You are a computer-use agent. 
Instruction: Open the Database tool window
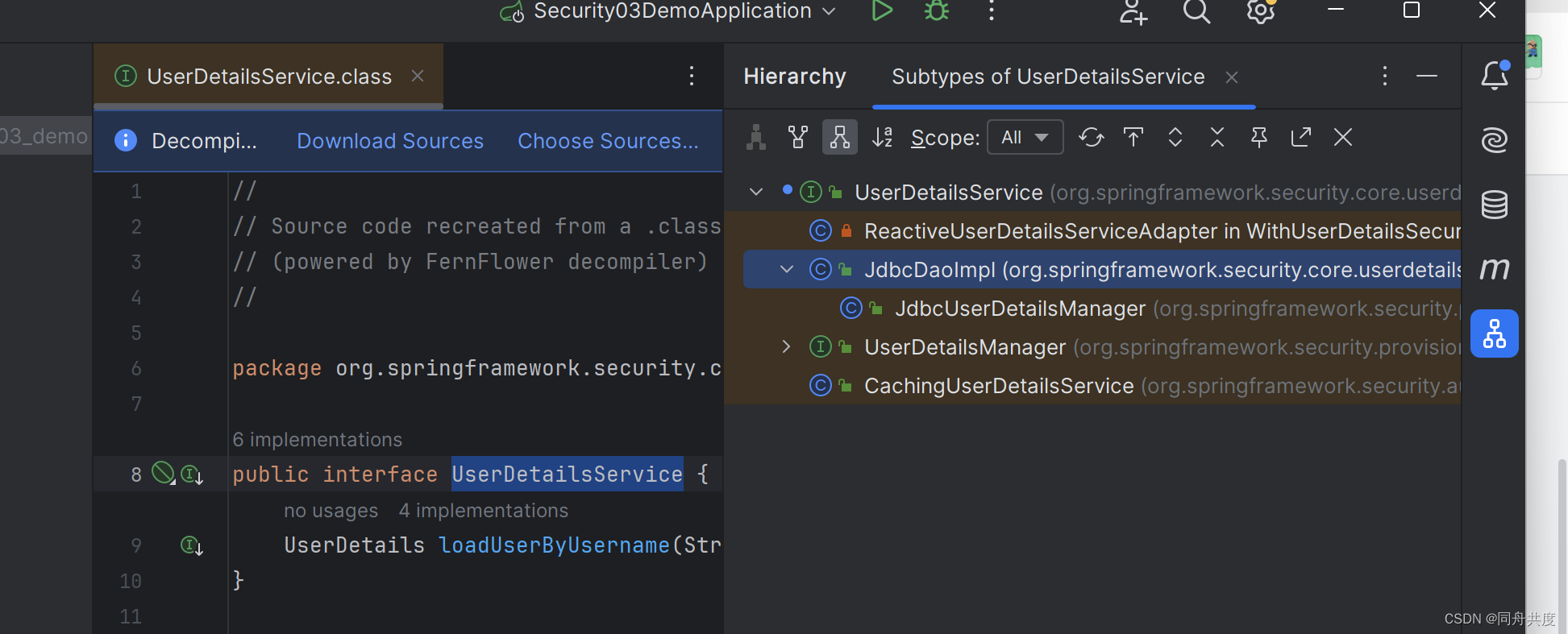pyautogui.click(x=1495, y=205)
